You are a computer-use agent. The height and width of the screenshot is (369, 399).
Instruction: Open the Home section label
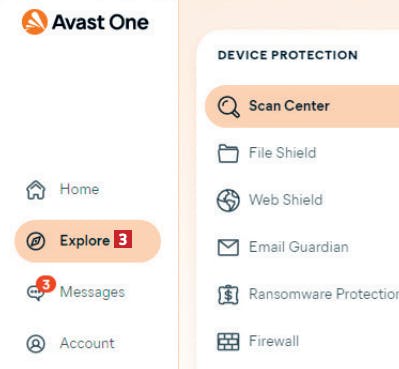[x=79, y=189]
